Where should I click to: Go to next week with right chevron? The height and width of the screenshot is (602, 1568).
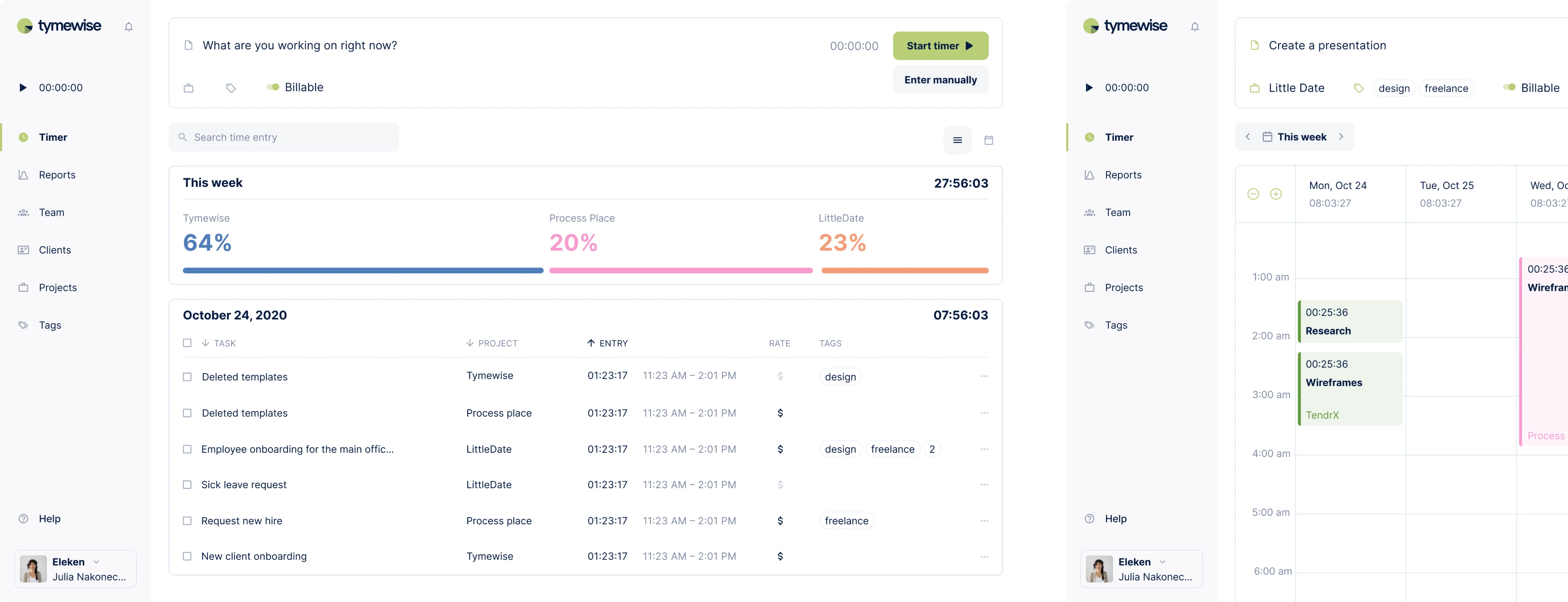click(x=1341, y=137)
